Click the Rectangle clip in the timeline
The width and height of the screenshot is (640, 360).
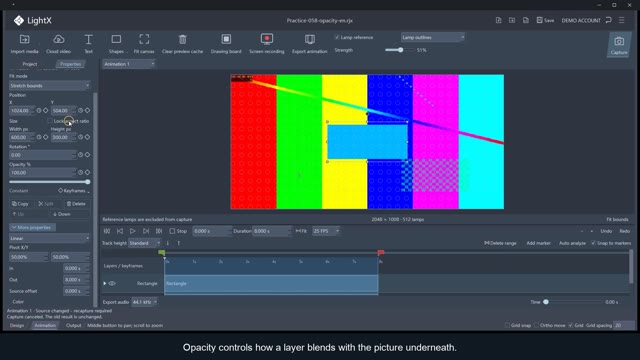tap(271, 284)
